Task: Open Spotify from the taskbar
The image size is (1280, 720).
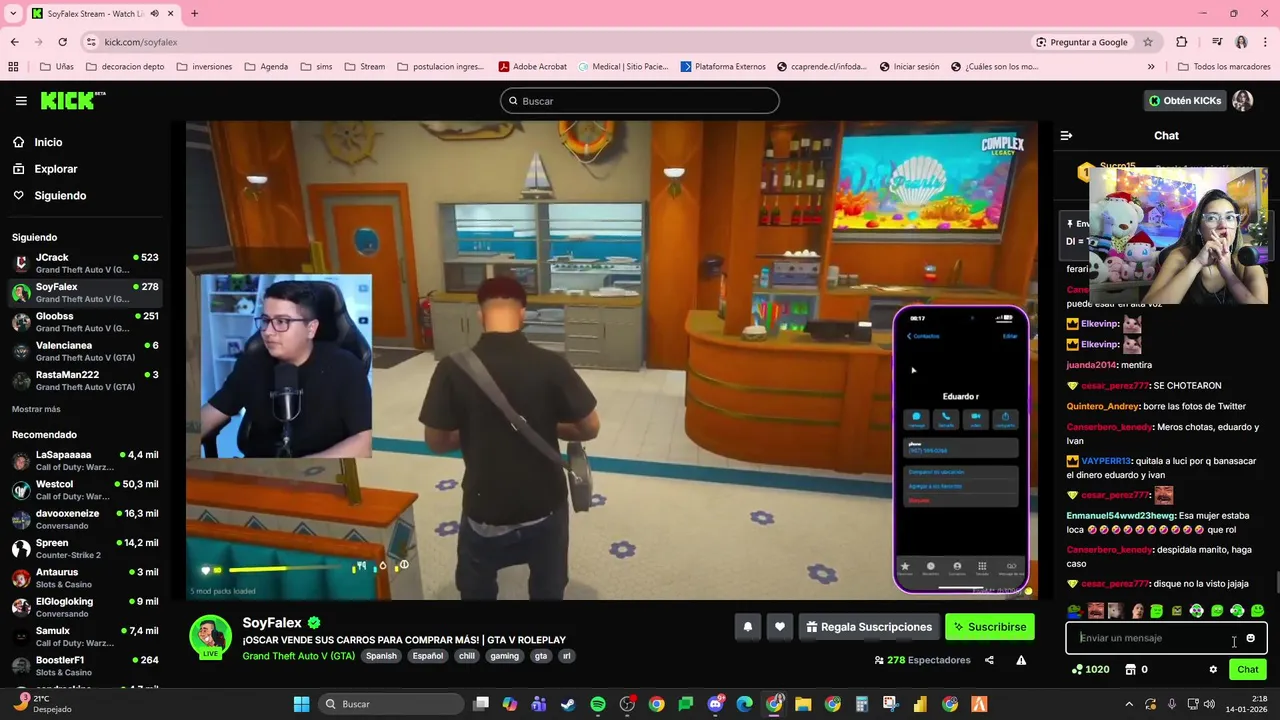Action: point(598,704)
